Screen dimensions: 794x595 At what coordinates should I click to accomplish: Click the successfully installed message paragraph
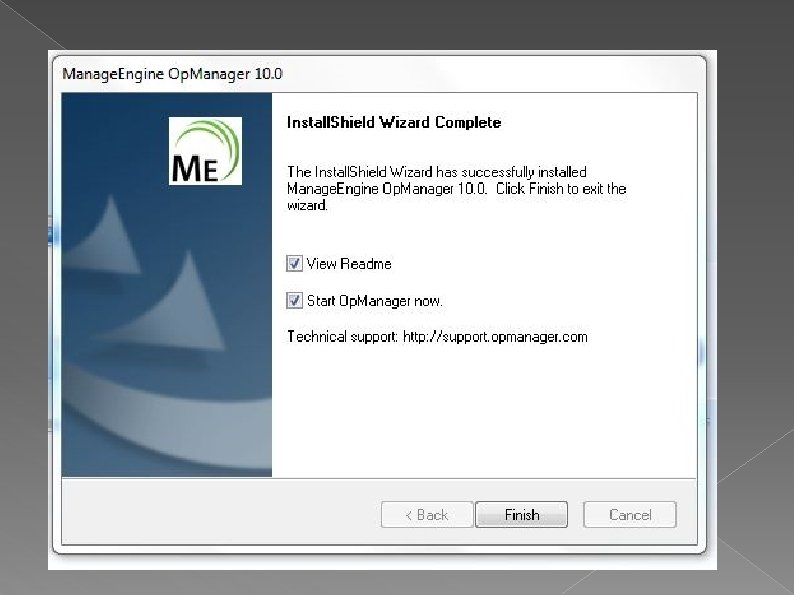457,188
